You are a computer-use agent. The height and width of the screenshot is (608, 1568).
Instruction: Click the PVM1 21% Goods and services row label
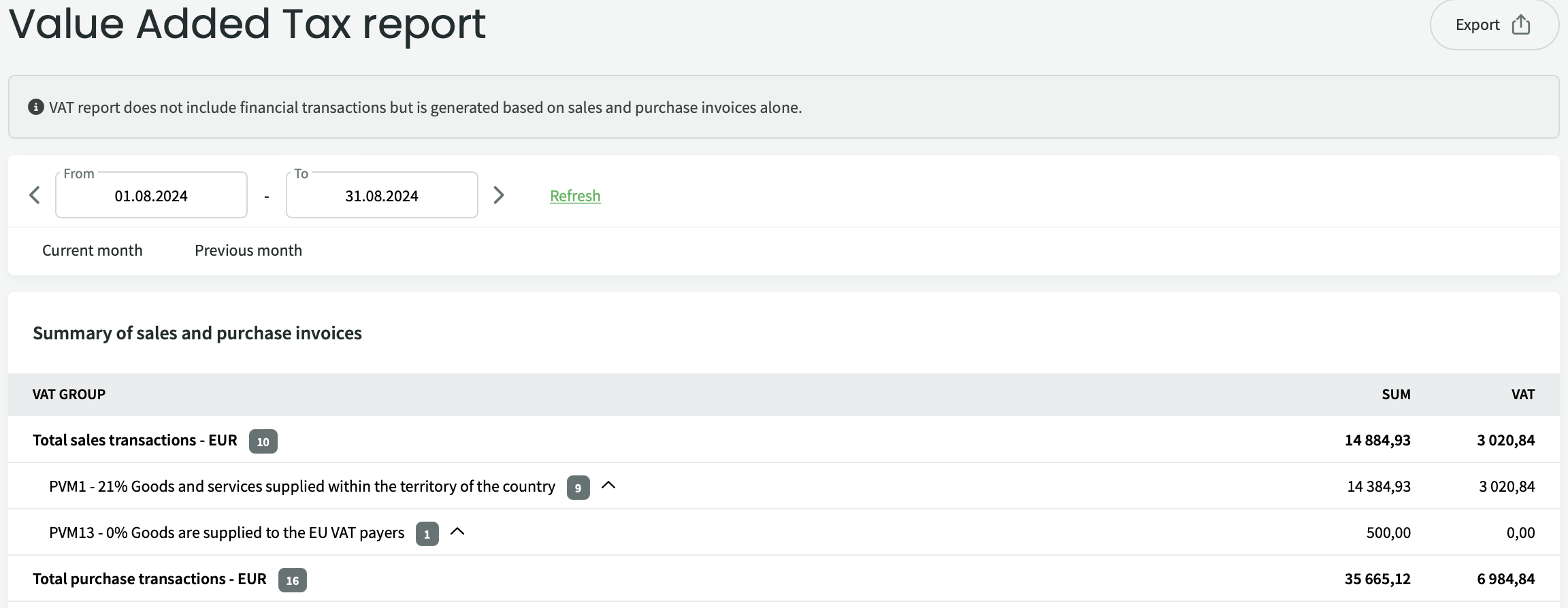[302, 486]
